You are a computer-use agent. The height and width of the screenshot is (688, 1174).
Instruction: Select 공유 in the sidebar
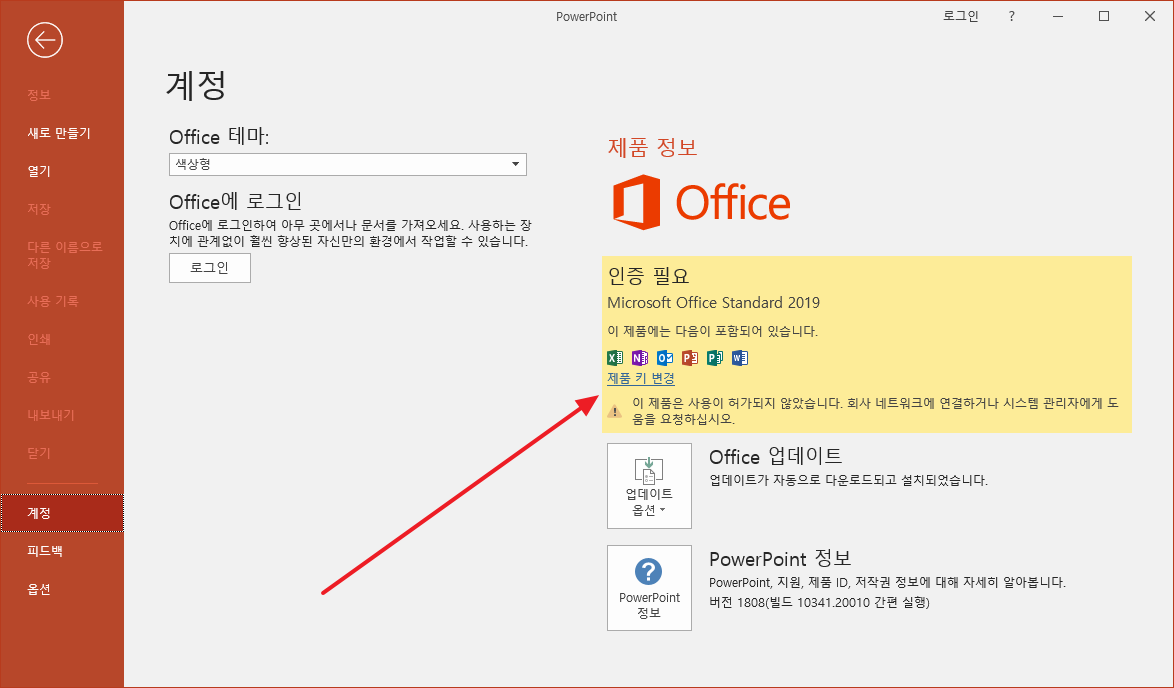(x=39, y=377)
